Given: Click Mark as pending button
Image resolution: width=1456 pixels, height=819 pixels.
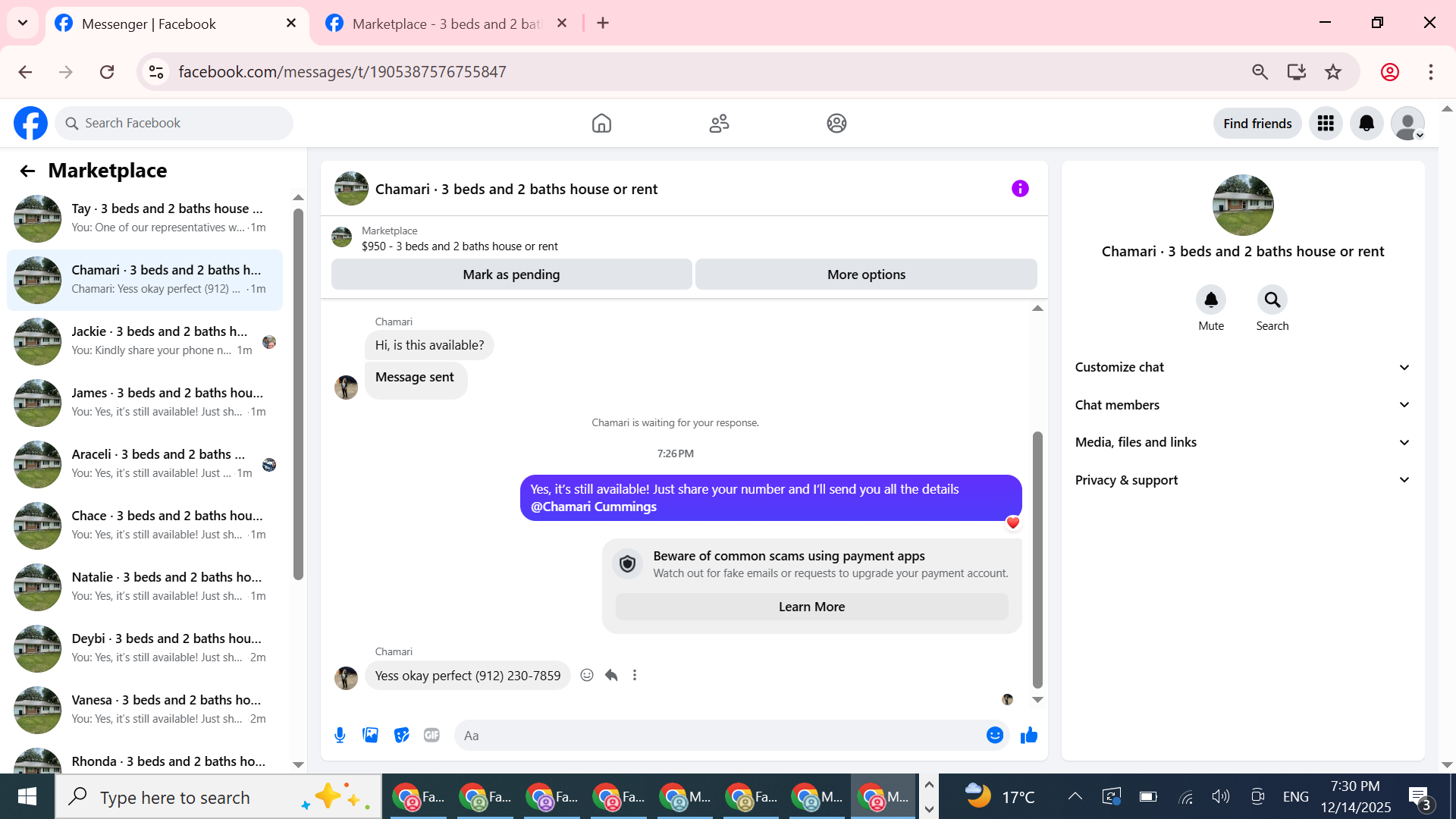Looking at the screenshot, I should [511, 275].
